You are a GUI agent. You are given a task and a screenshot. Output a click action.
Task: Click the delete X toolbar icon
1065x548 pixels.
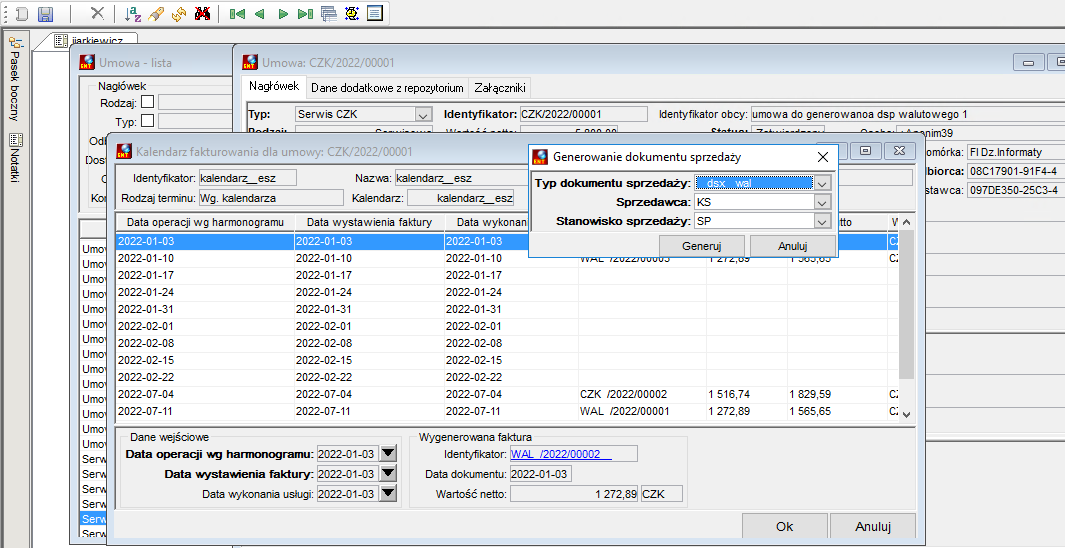98,14
